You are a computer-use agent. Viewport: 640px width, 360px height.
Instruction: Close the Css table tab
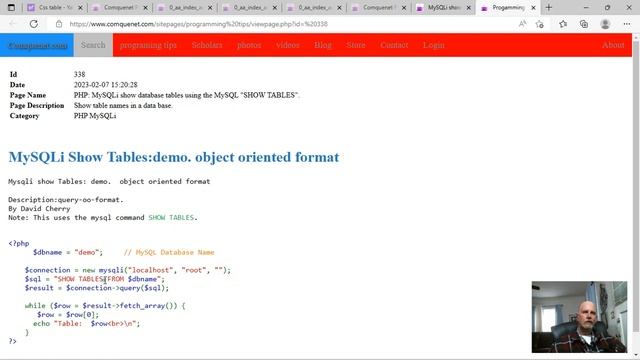pyautogui.click(x=80, y=8)
